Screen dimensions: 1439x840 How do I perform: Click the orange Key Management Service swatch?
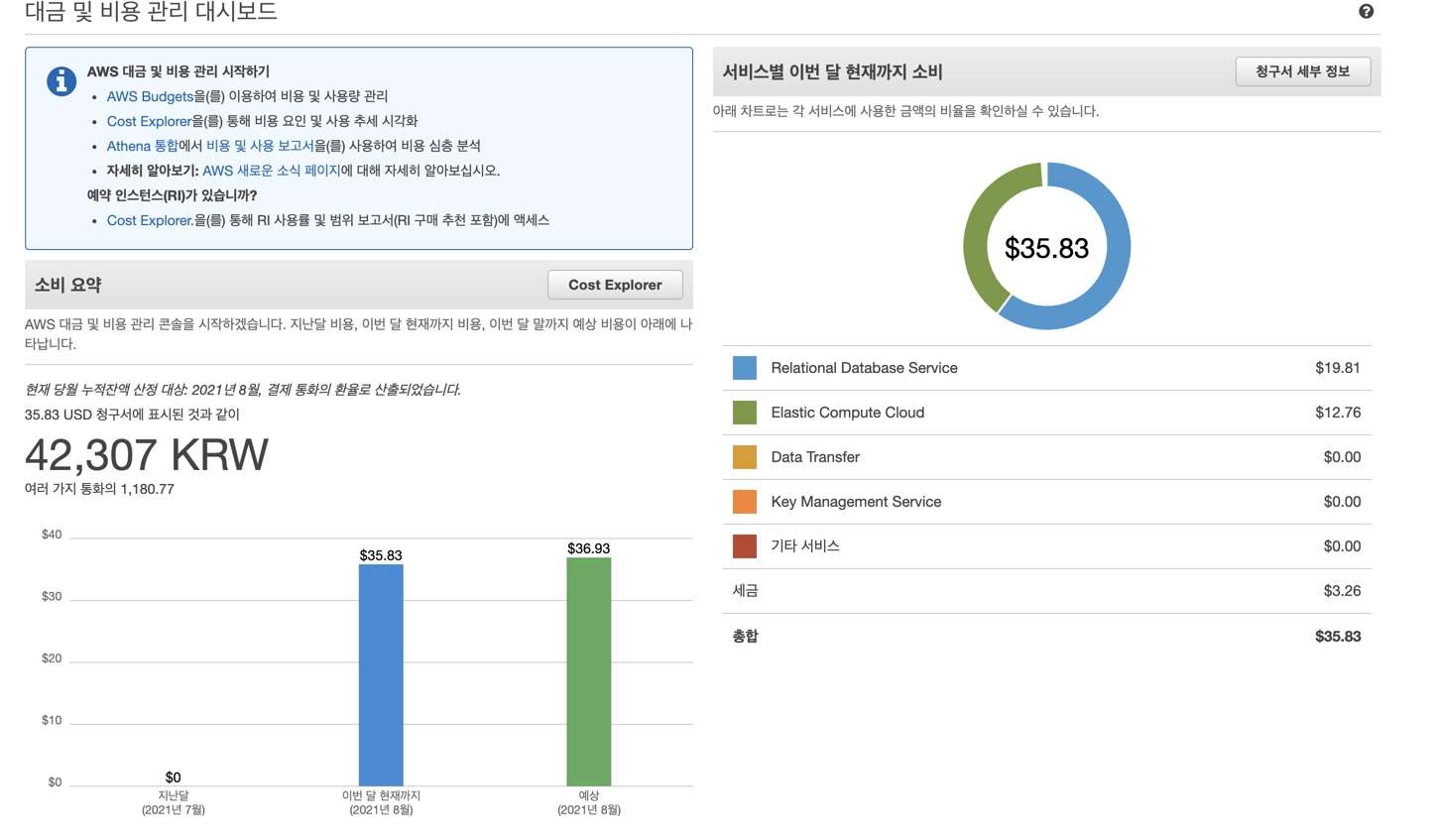point(744,502)
